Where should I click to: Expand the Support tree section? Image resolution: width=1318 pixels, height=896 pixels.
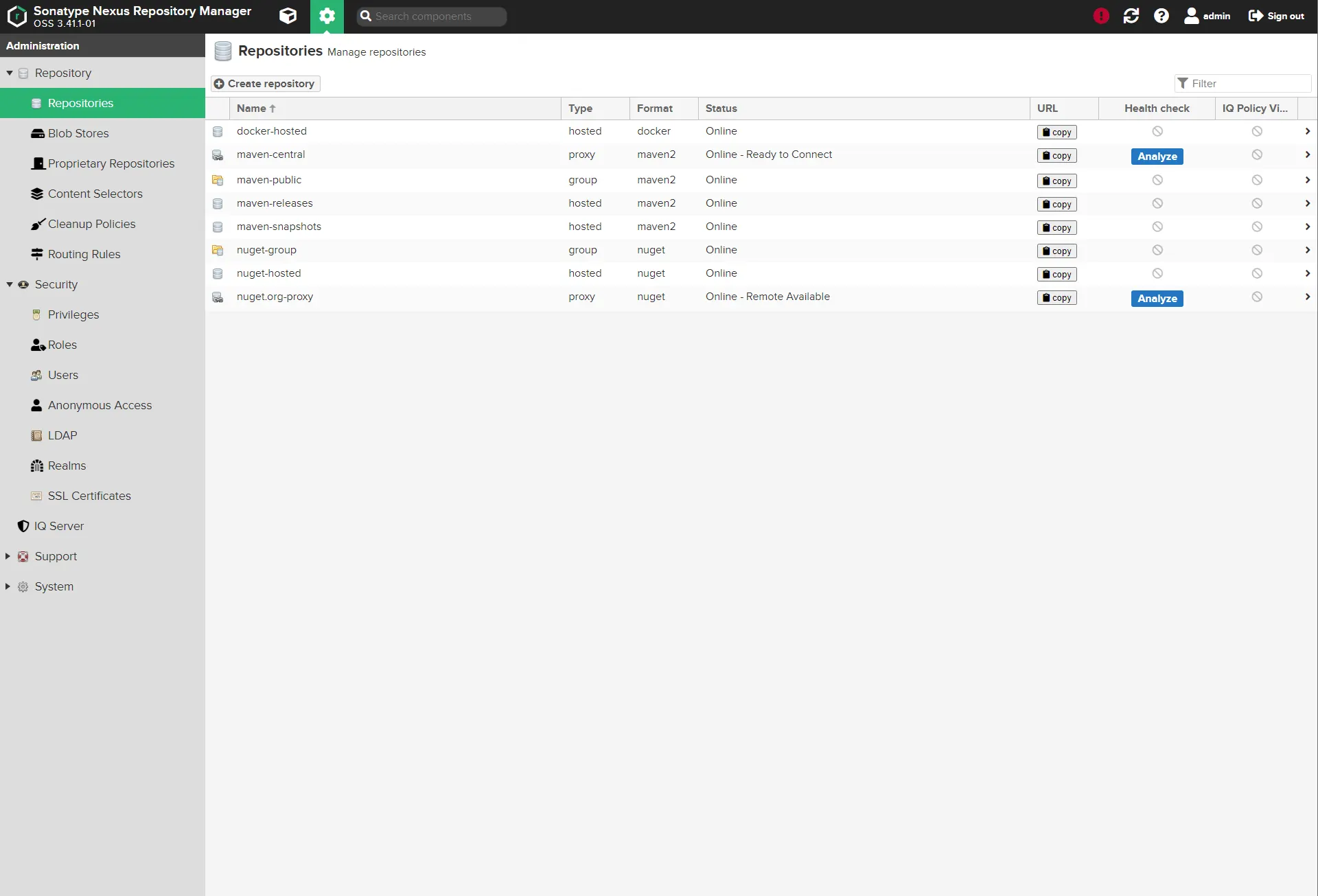pos(8,556)
